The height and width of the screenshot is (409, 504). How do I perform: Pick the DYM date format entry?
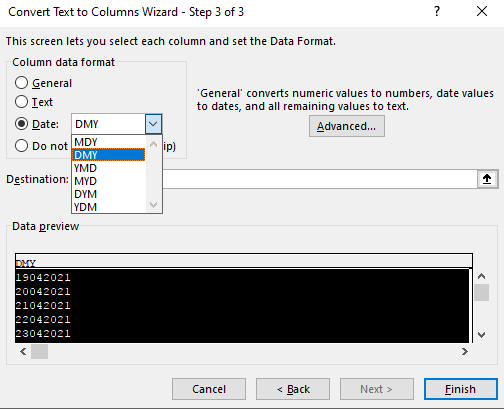109,194
